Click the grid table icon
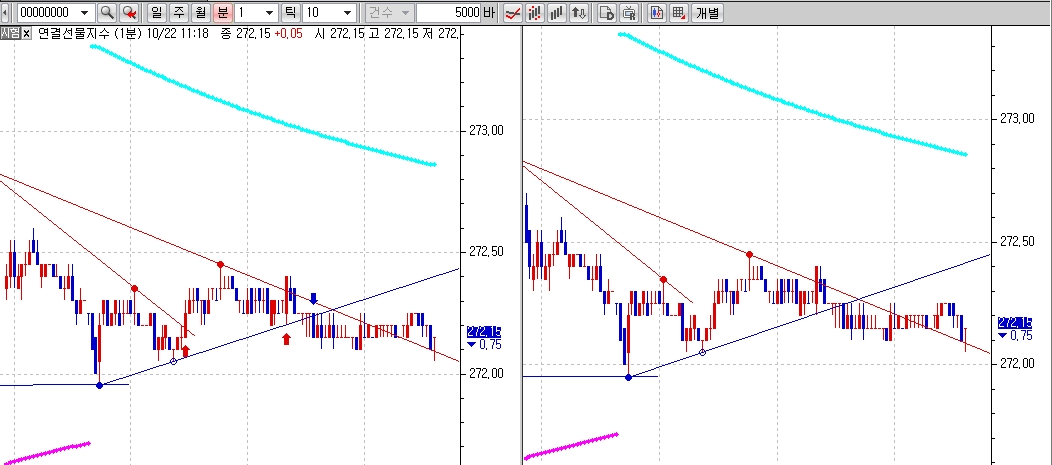1052x465 pixels. 679,13
